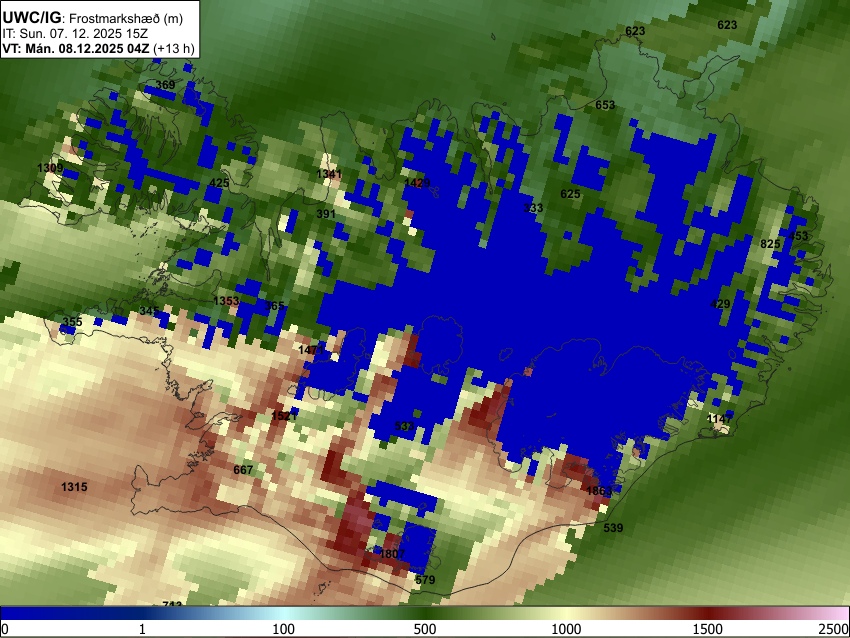
Task: Click the 0 label on the colour scale
Action: click(x=5, y=629)
